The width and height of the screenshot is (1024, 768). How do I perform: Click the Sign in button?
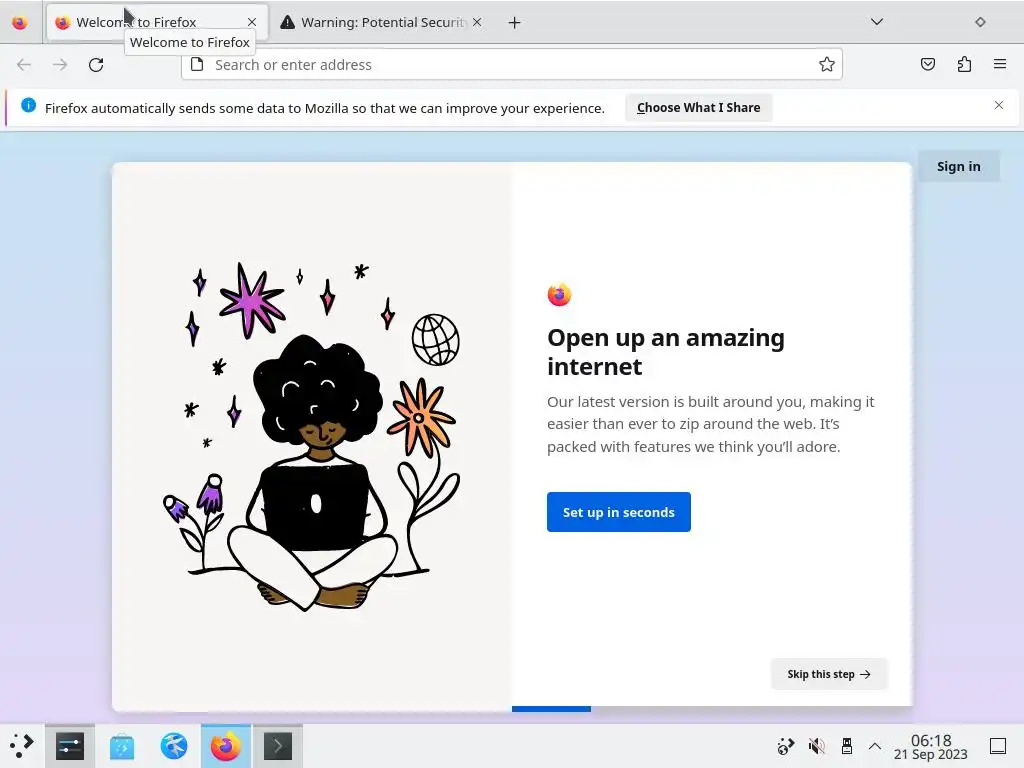coord(958,167)
